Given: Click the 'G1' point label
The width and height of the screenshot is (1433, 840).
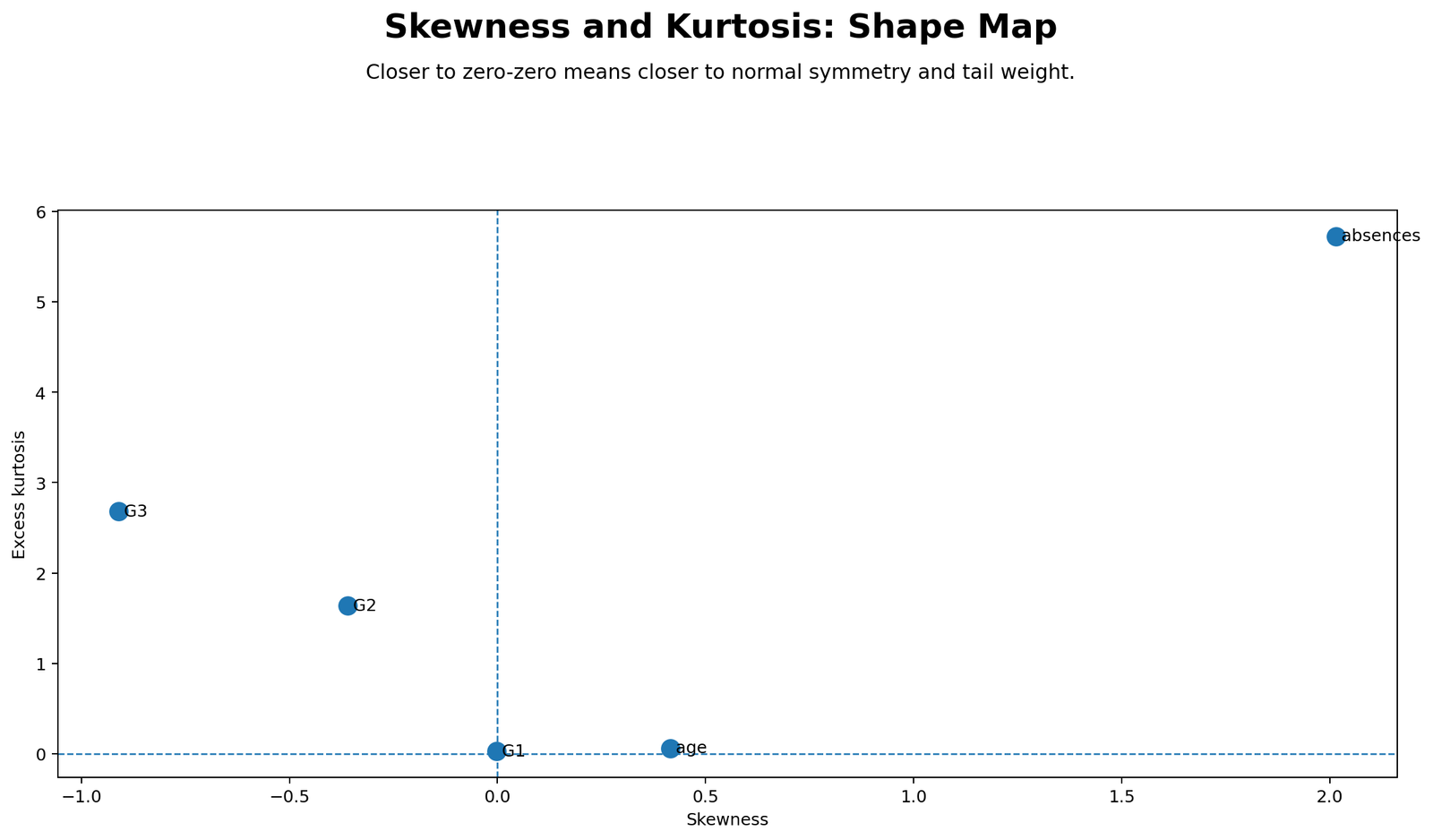Looking at the screenshot, I should click(513, 751).
